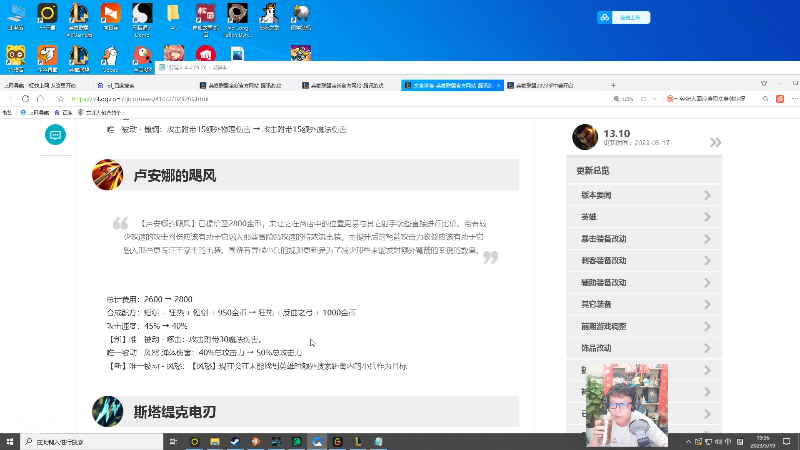
Task: Reload the page with the refresh icon
Action: pyautogui.click(x=25, y=98)
